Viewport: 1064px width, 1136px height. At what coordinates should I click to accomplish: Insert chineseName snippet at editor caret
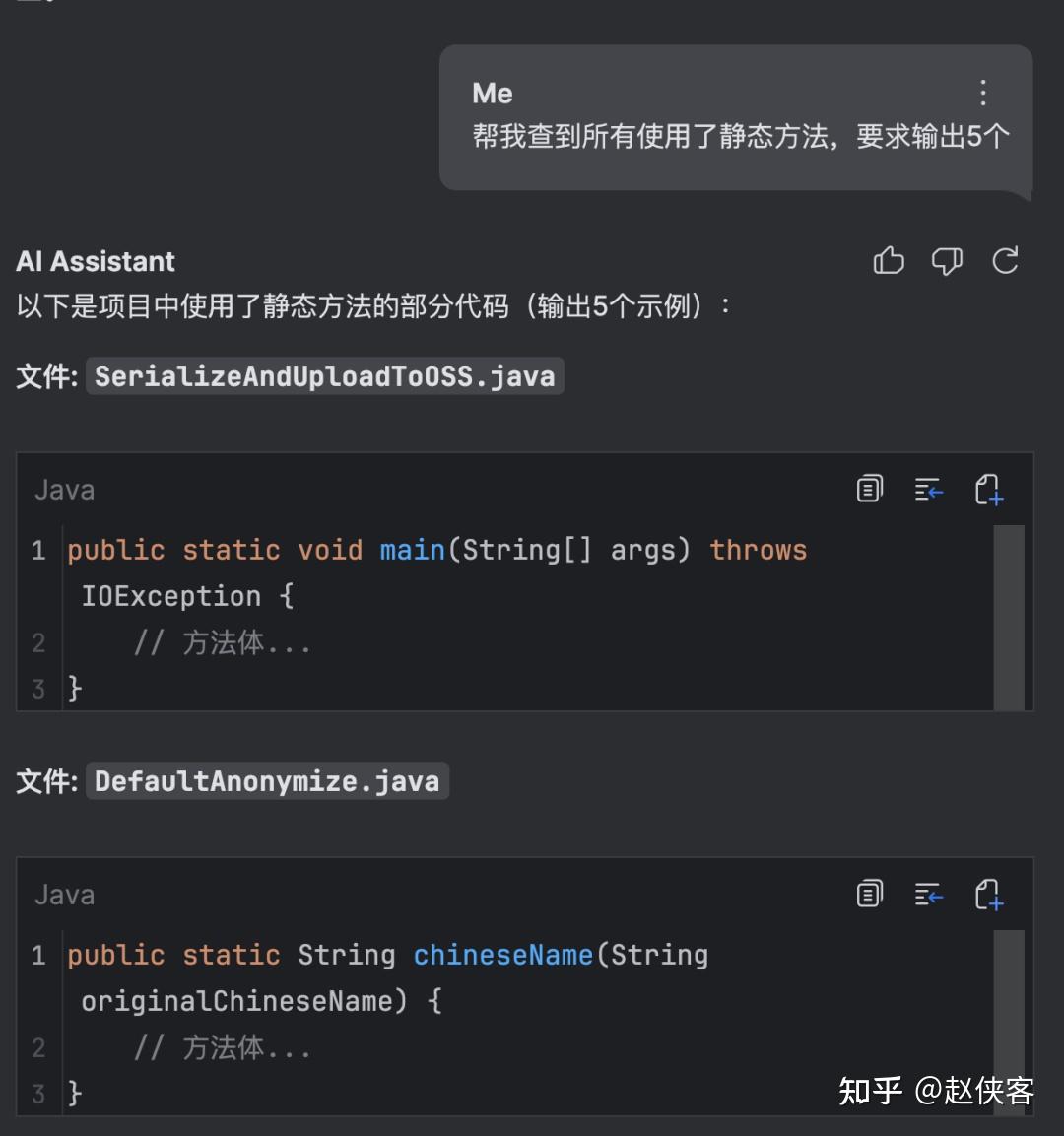point(928,895)
